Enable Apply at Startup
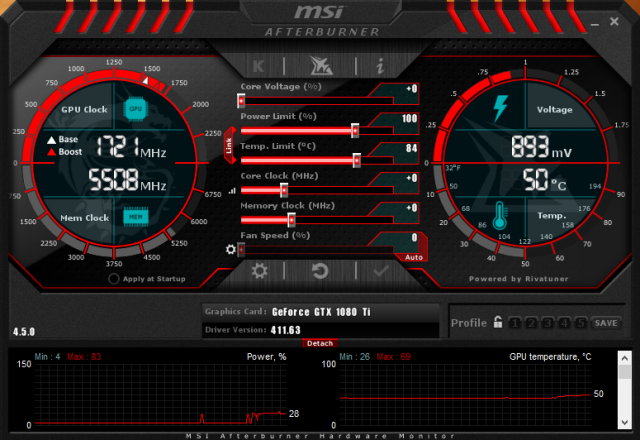The width and height of the screenshot is (640, 440). (x=114, y=279)
